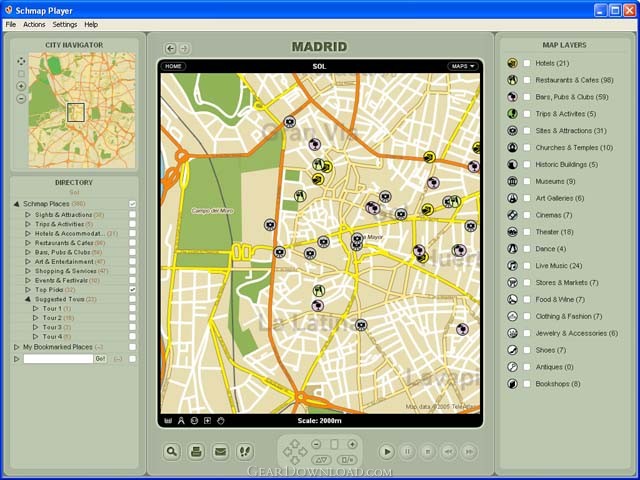Expand the Tour 1 node
The height and width of the screenshot is (480, 640).
point(36,309)
